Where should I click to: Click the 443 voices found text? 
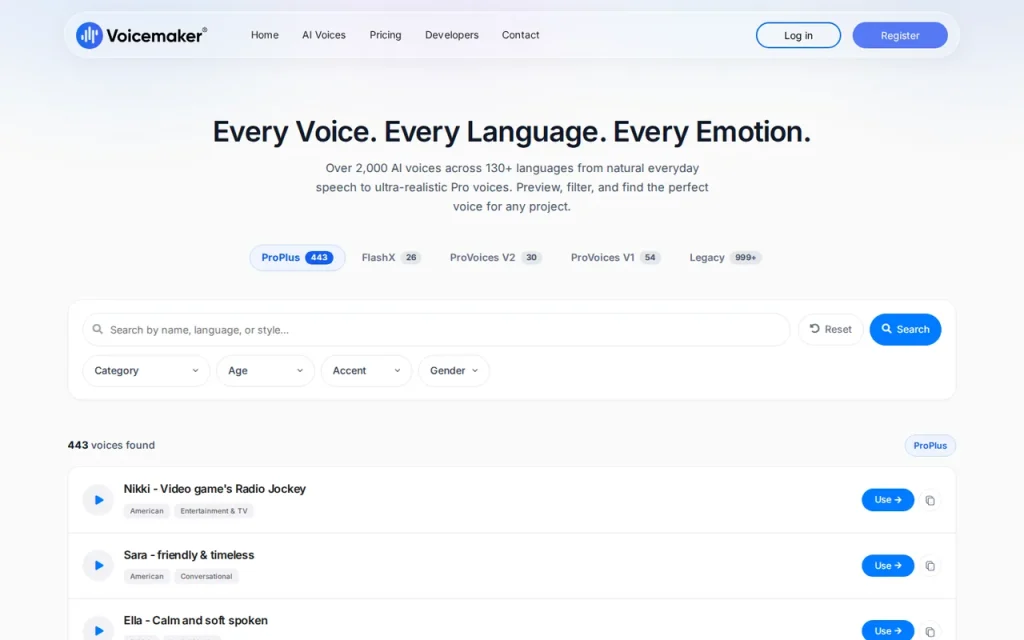click(x=112, y=445)
